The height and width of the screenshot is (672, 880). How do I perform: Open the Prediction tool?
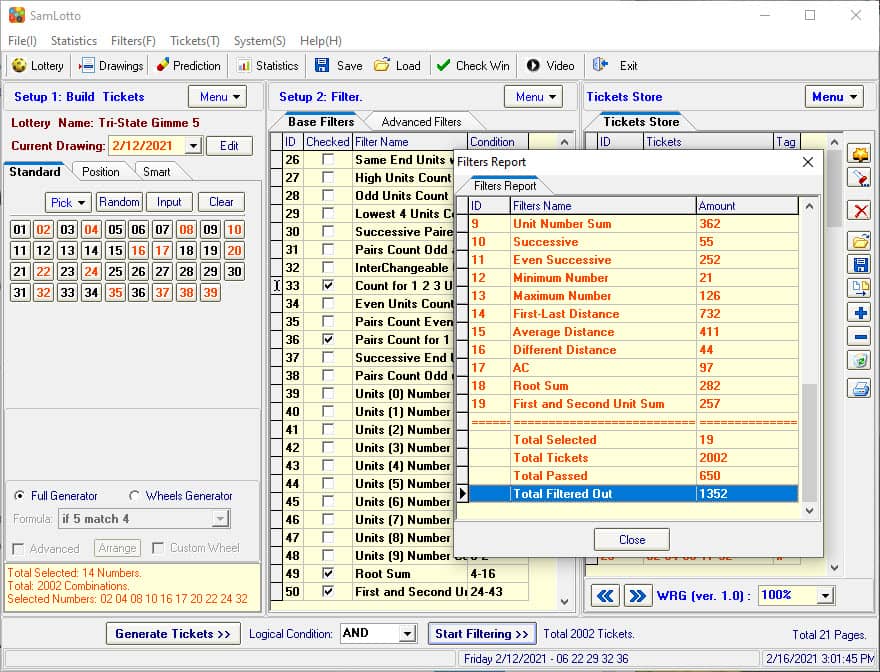pos(189,66)
